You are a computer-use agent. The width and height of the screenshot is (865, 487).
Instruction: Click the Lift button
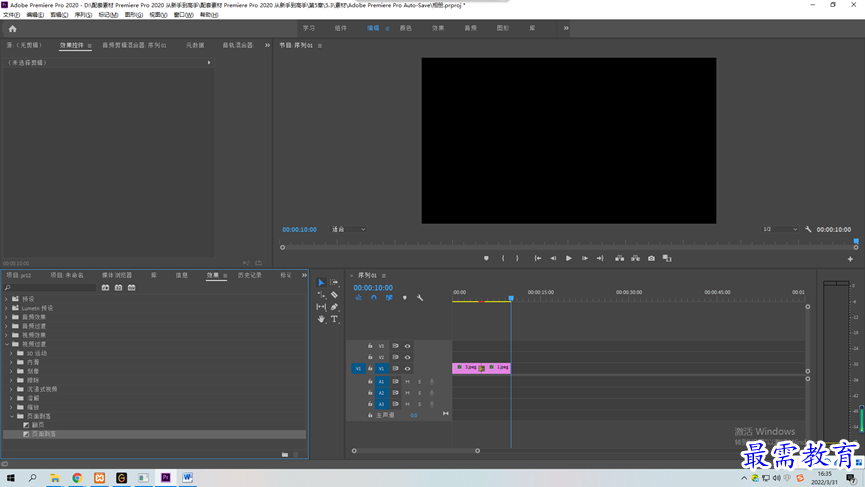[x=620, y=258]
